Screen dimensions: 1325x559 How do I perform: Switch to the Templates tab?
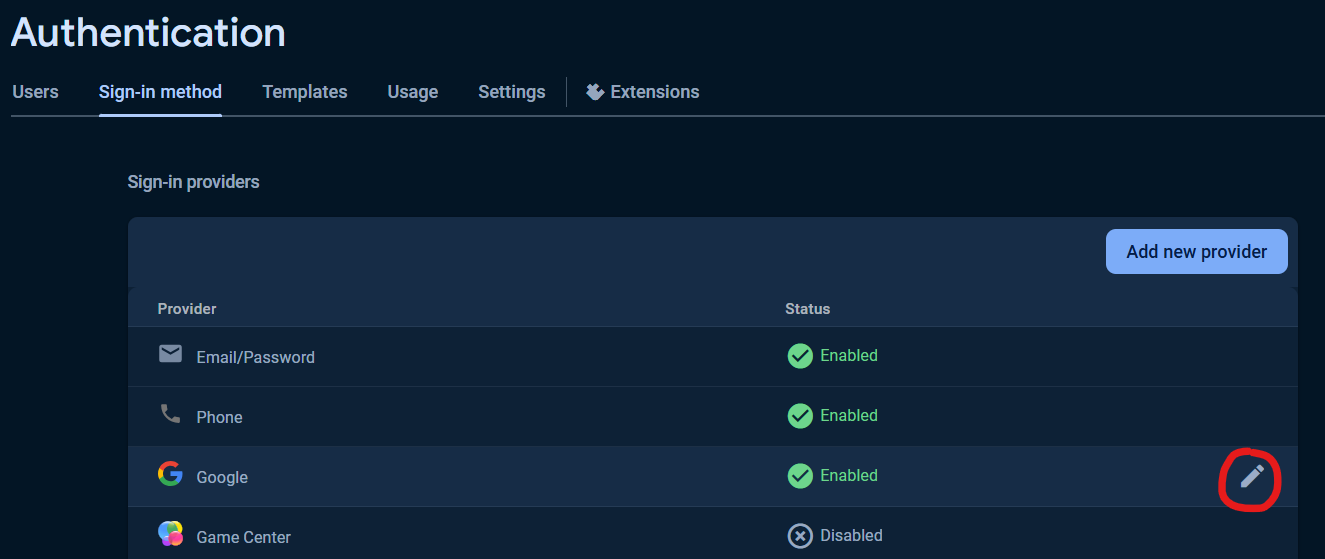click(x=305, y=92)
